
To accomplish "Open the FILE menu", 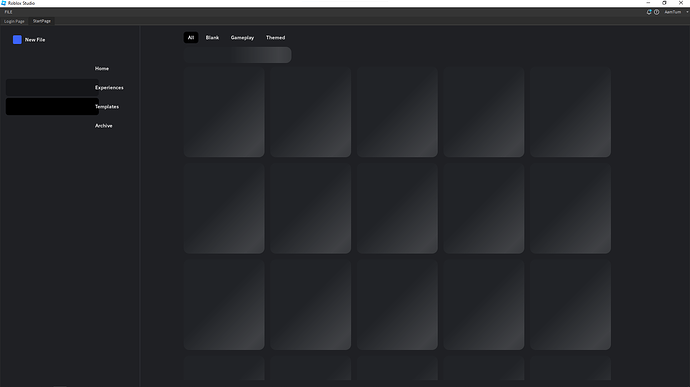I will point(8,12).
